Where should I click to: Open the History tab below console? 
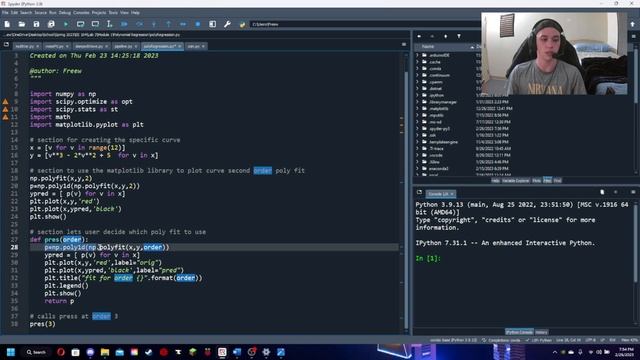(x=542, y=332)
